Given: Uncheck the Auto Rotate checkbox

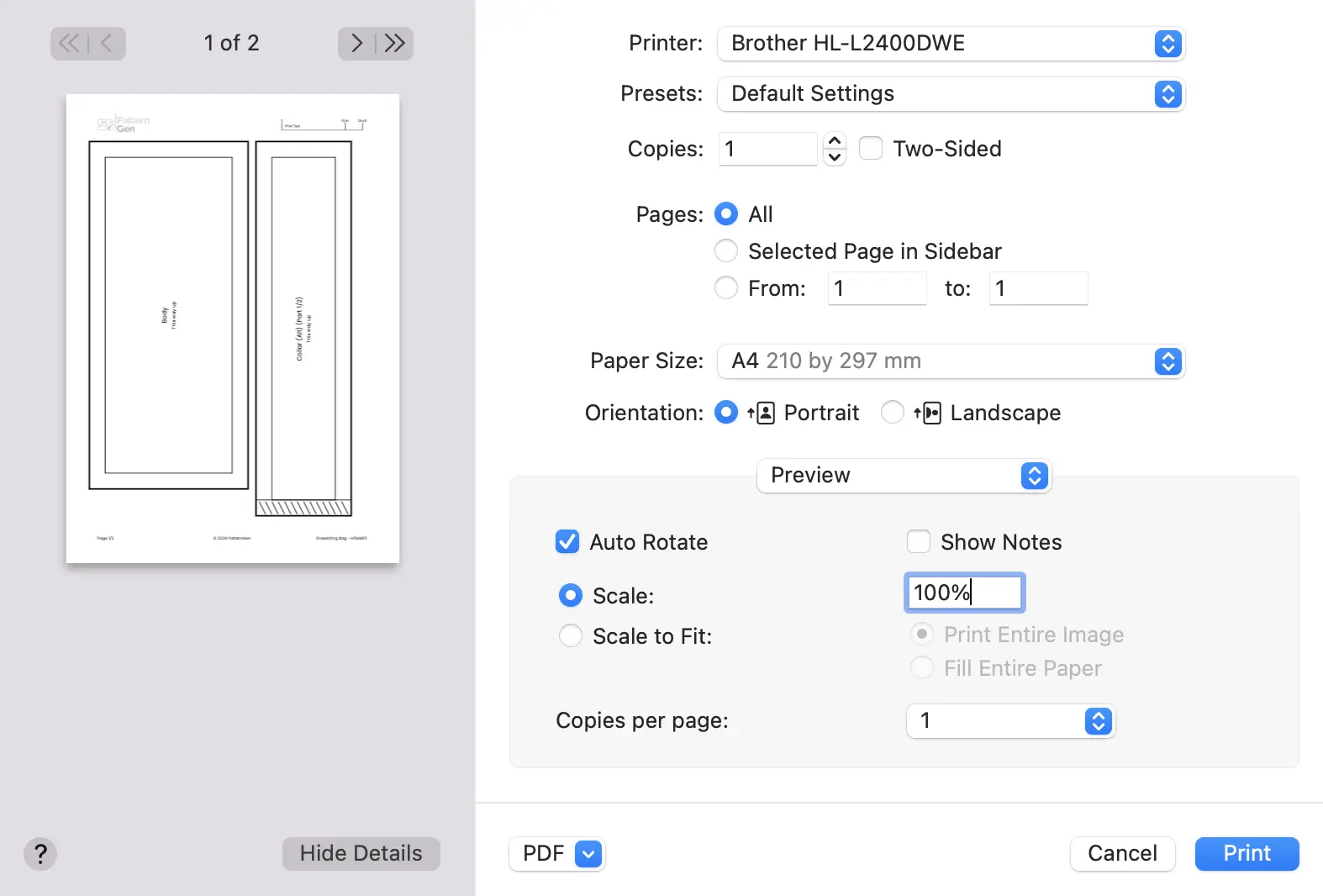Looking at the screenshot, I should 567,542.
